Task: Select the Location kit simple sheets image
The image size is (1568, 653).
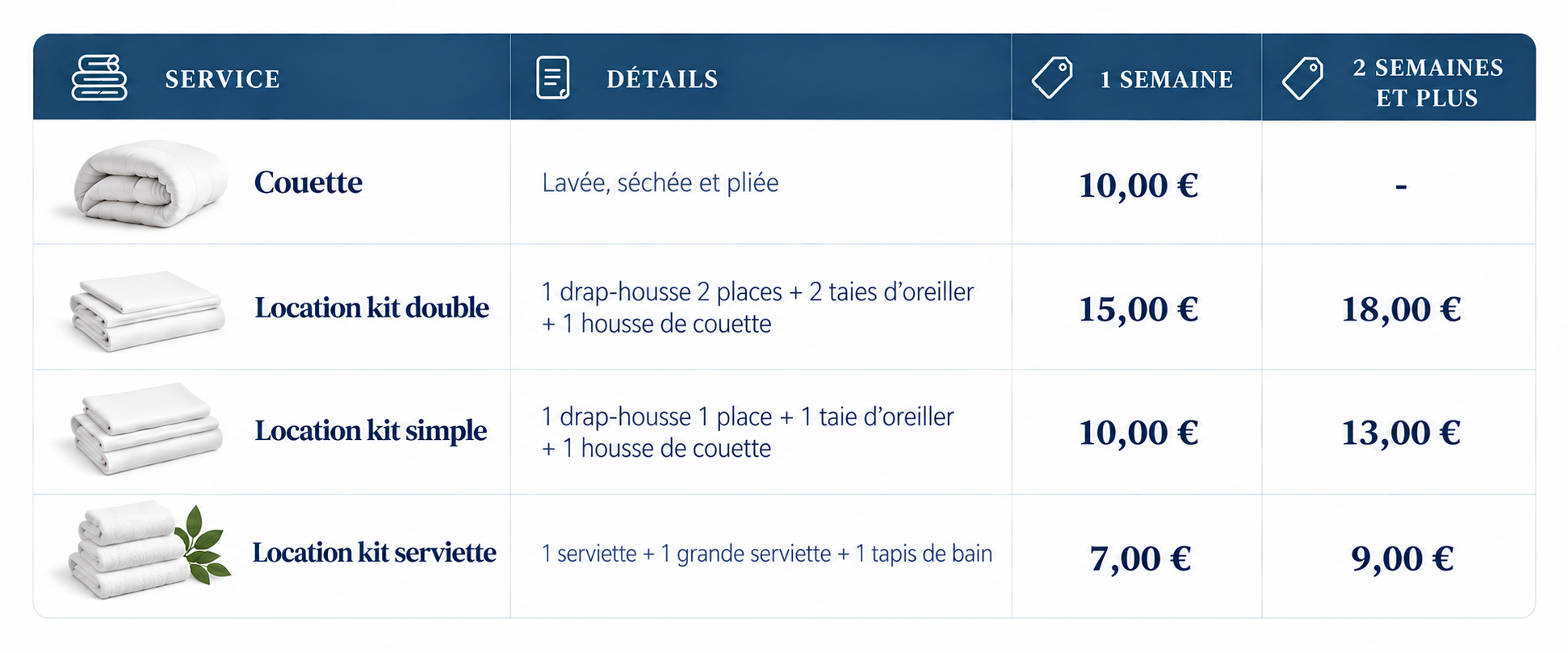Action: [x=146, y=429]
